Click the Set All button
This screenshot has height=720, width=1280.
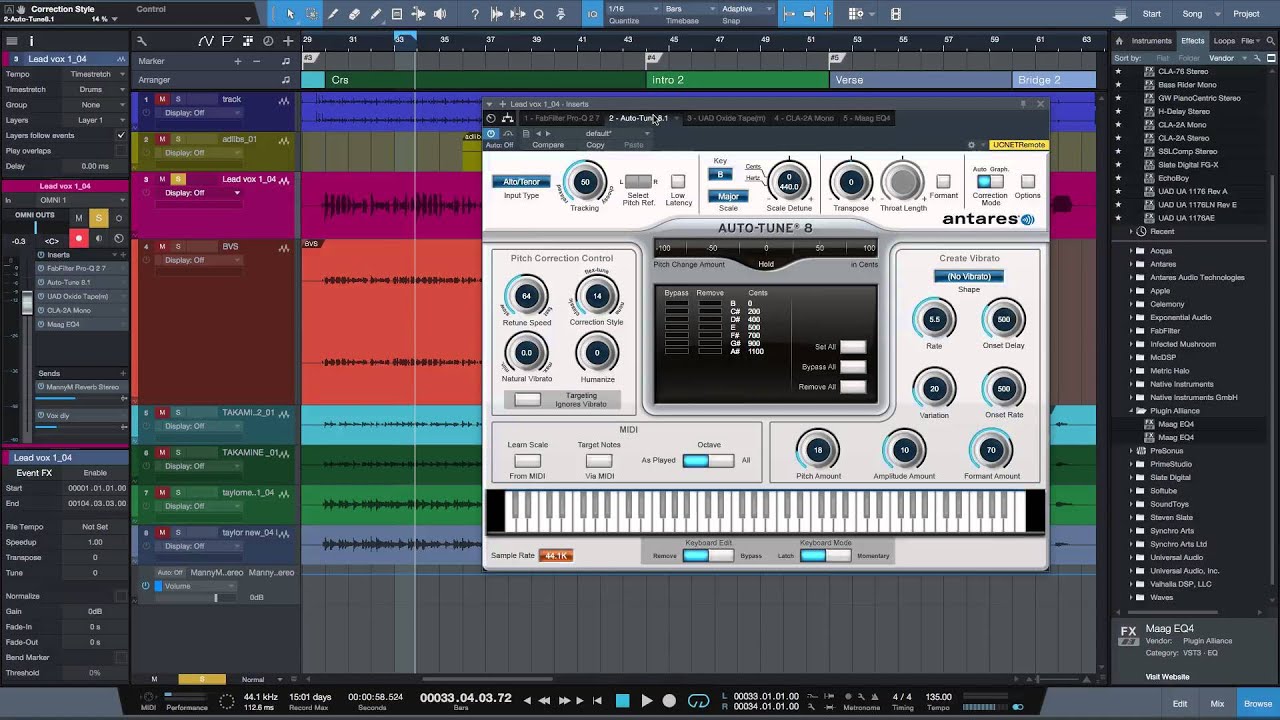pyautogui.click(x=853, y=347)
